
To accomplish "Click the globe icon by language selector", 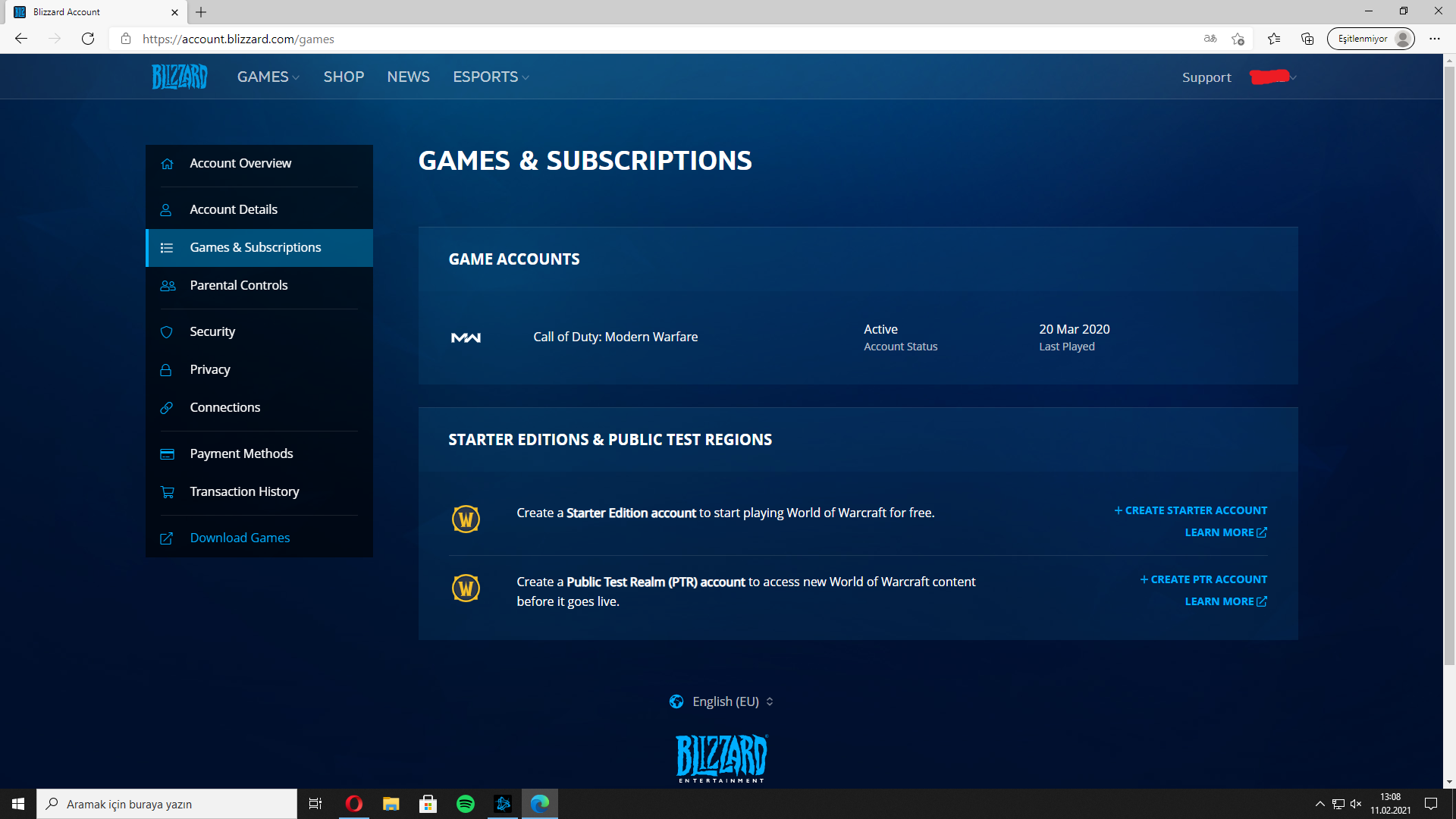I will [676, 701].
